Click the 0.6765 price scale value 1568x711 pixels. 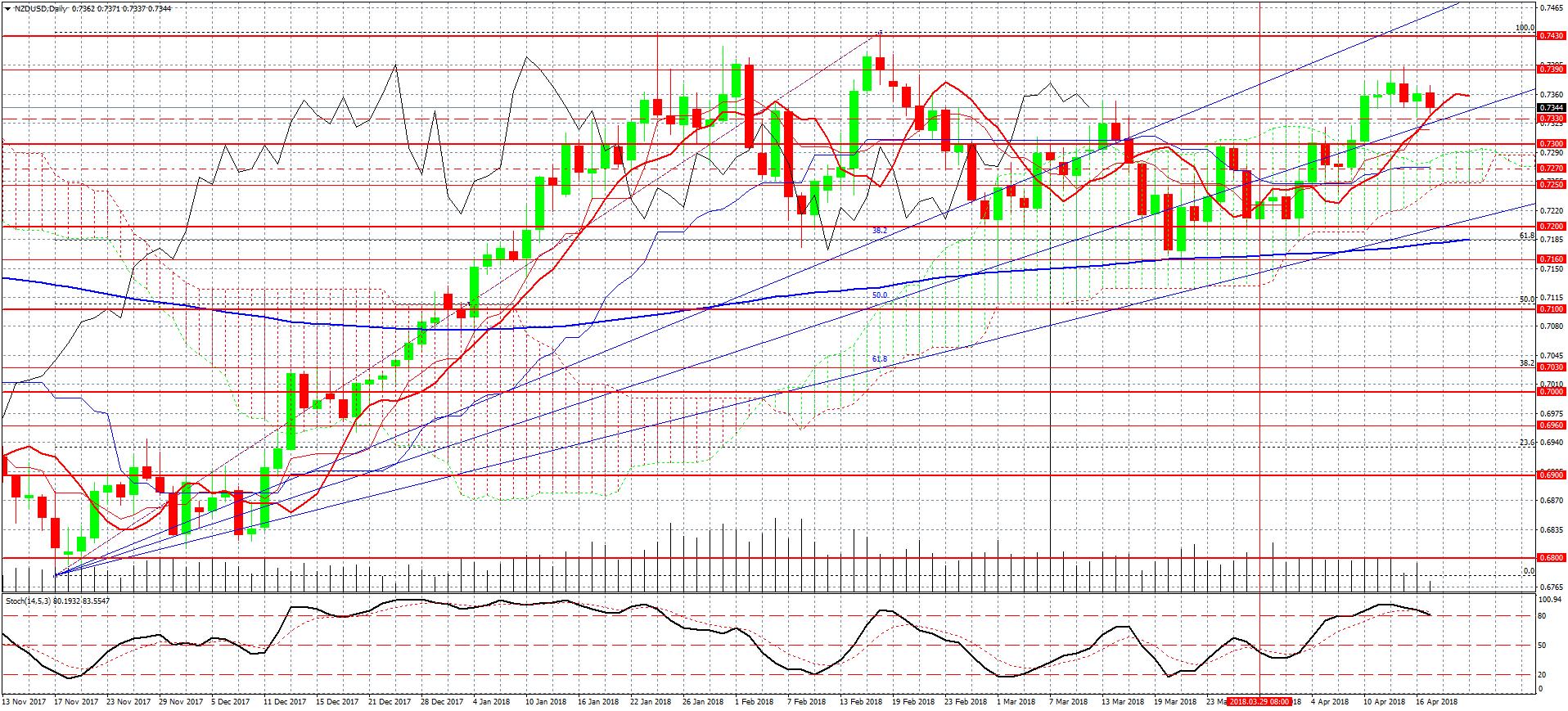1550,586
